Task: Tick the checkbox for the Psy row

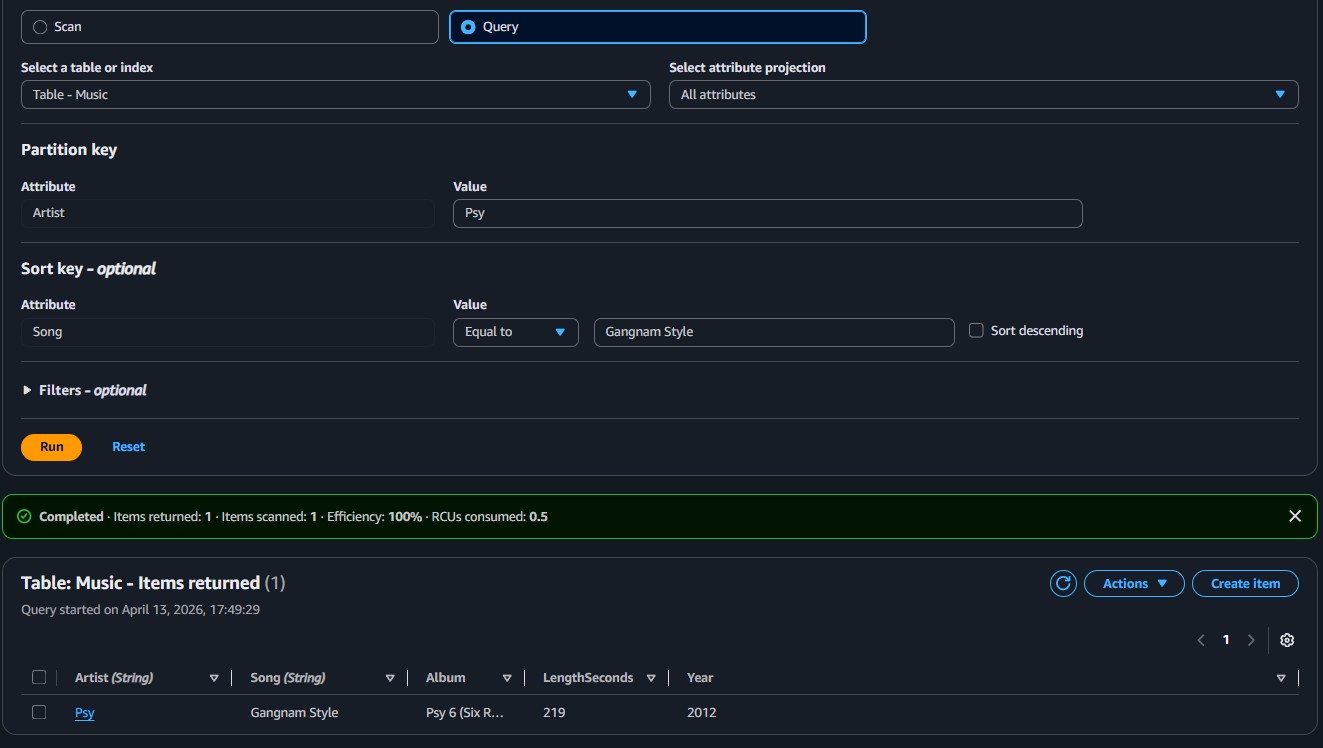Action: click(39, 712)
